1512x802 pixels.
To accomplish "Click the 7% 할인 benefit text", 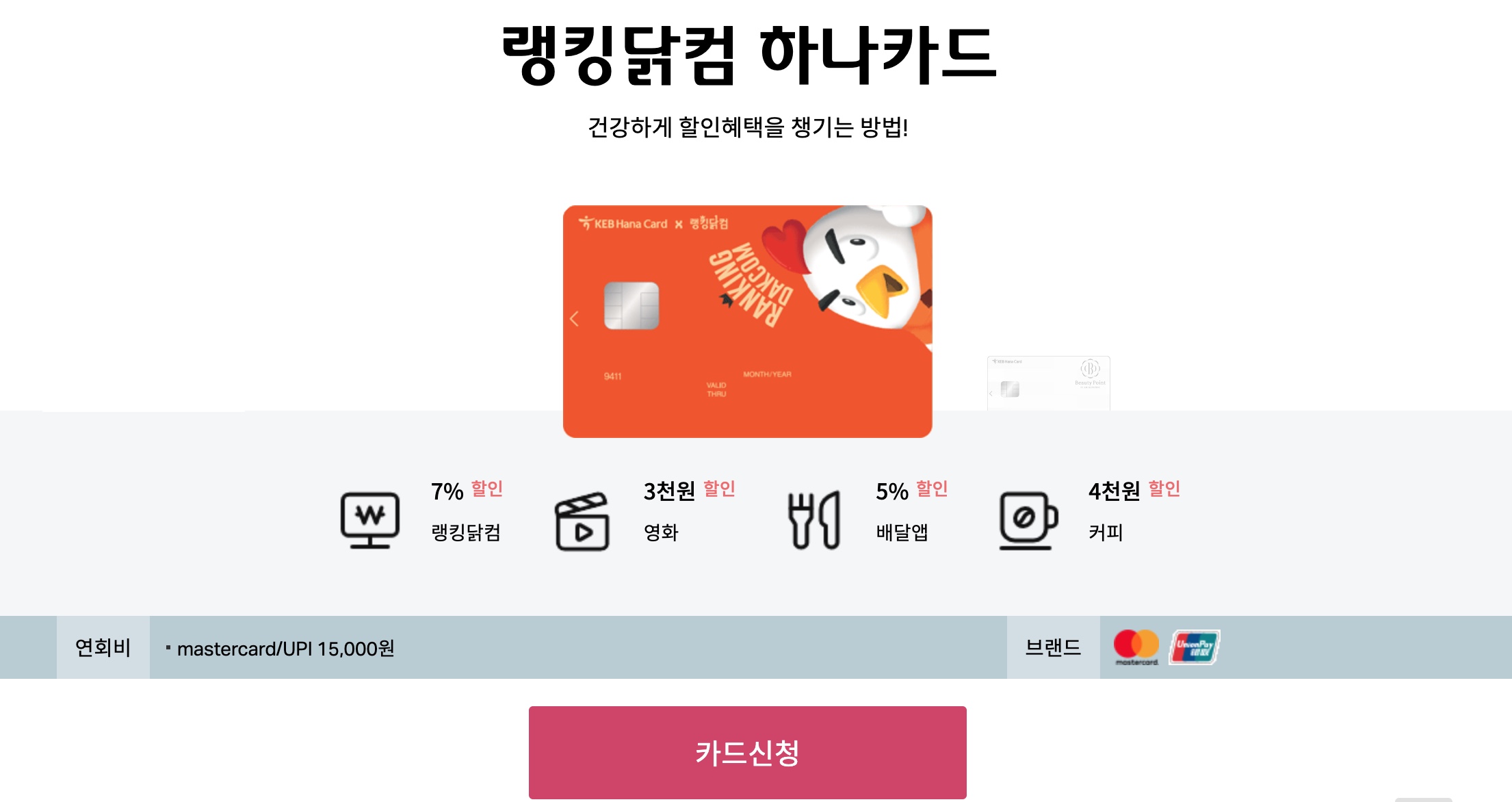I will click(467, 490).
